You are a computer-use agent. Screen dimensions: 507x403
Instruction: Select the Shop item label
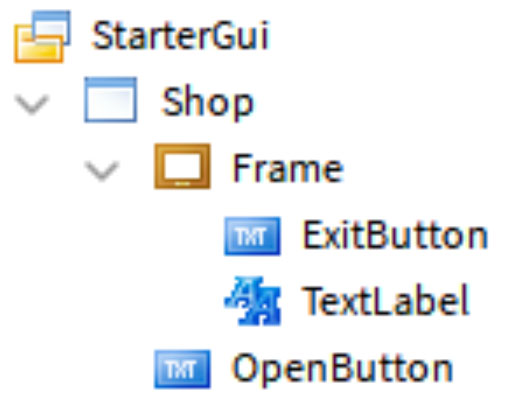tap(207, 102)
